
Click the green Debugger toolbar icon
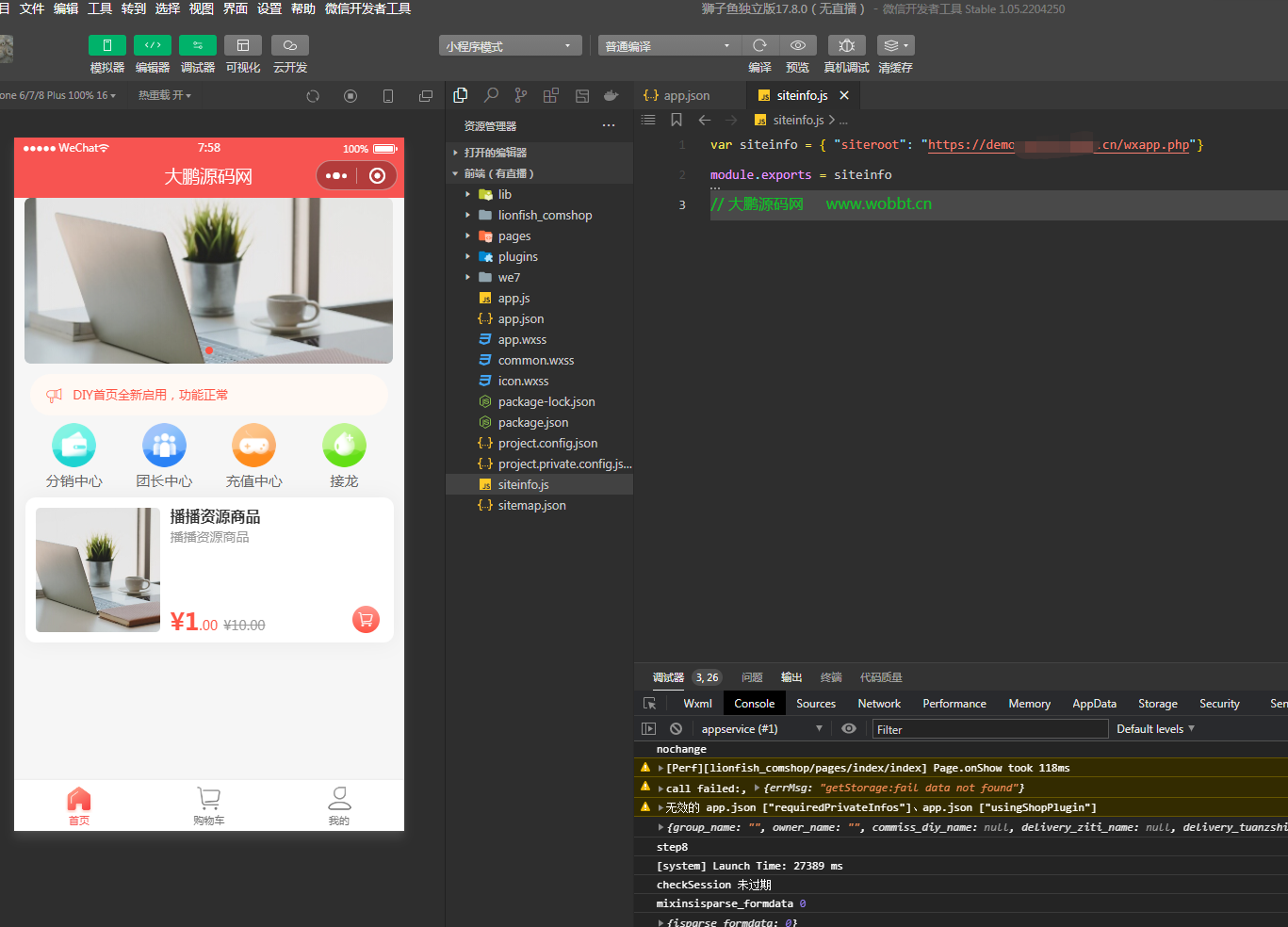pos(198,45)
